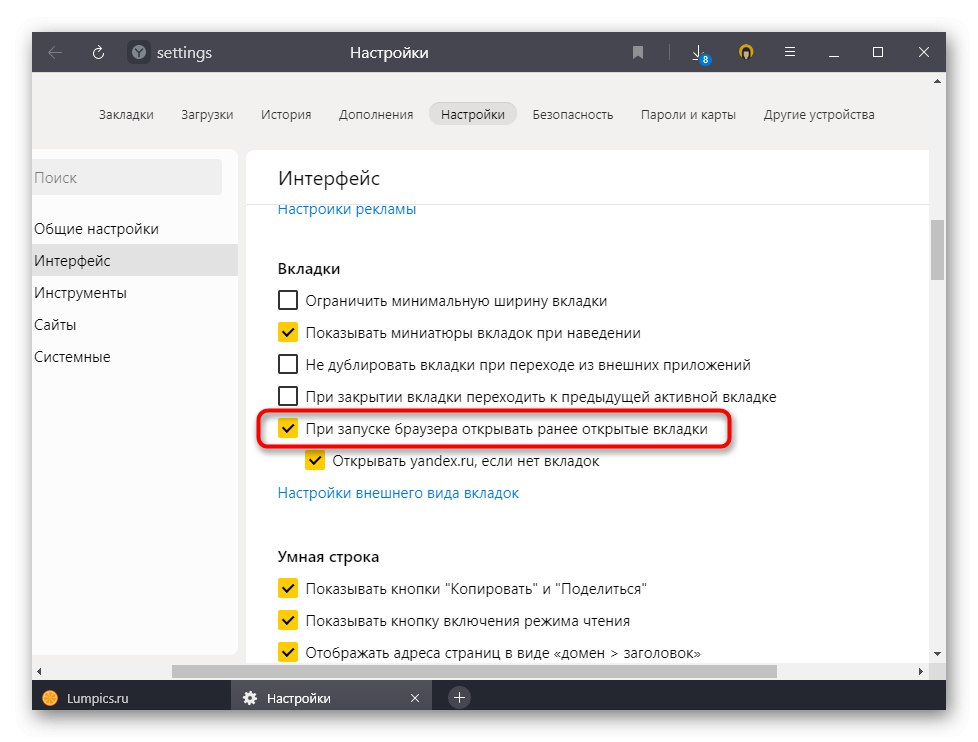This screenshot has width=978, height=742.
Task: Uncheck Показывать миниатюры вкладок при наведении
Action: [x=288, y=332]
